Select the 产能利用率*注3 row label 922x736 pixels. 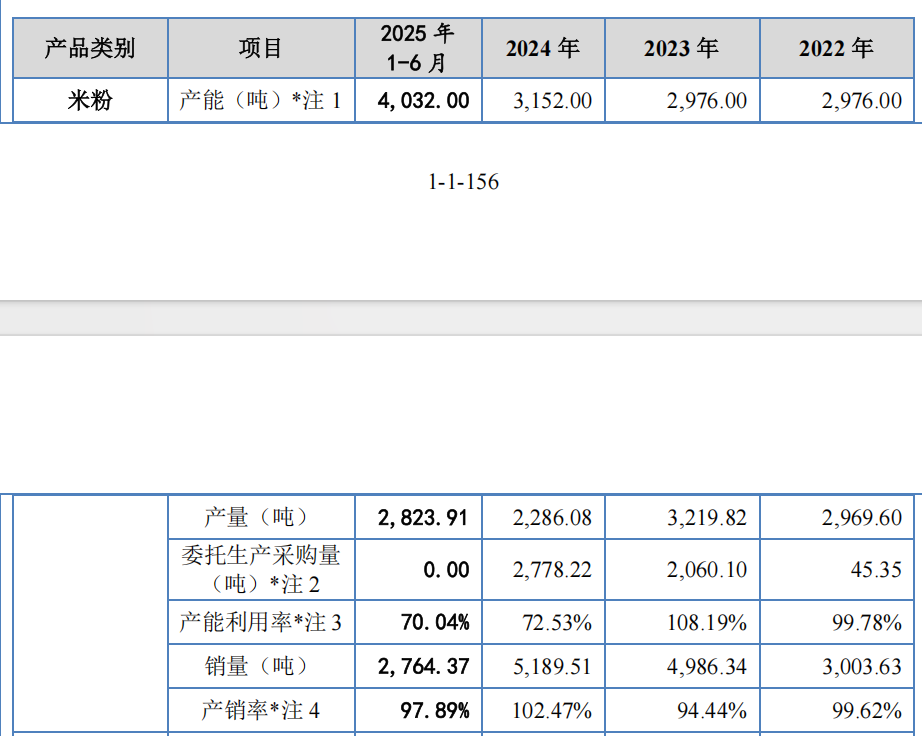261,622
